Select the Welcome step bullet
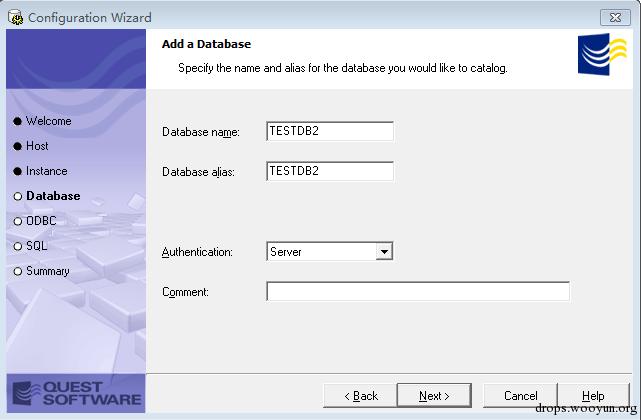The image size is (641, 420). [x=18, y=121]
